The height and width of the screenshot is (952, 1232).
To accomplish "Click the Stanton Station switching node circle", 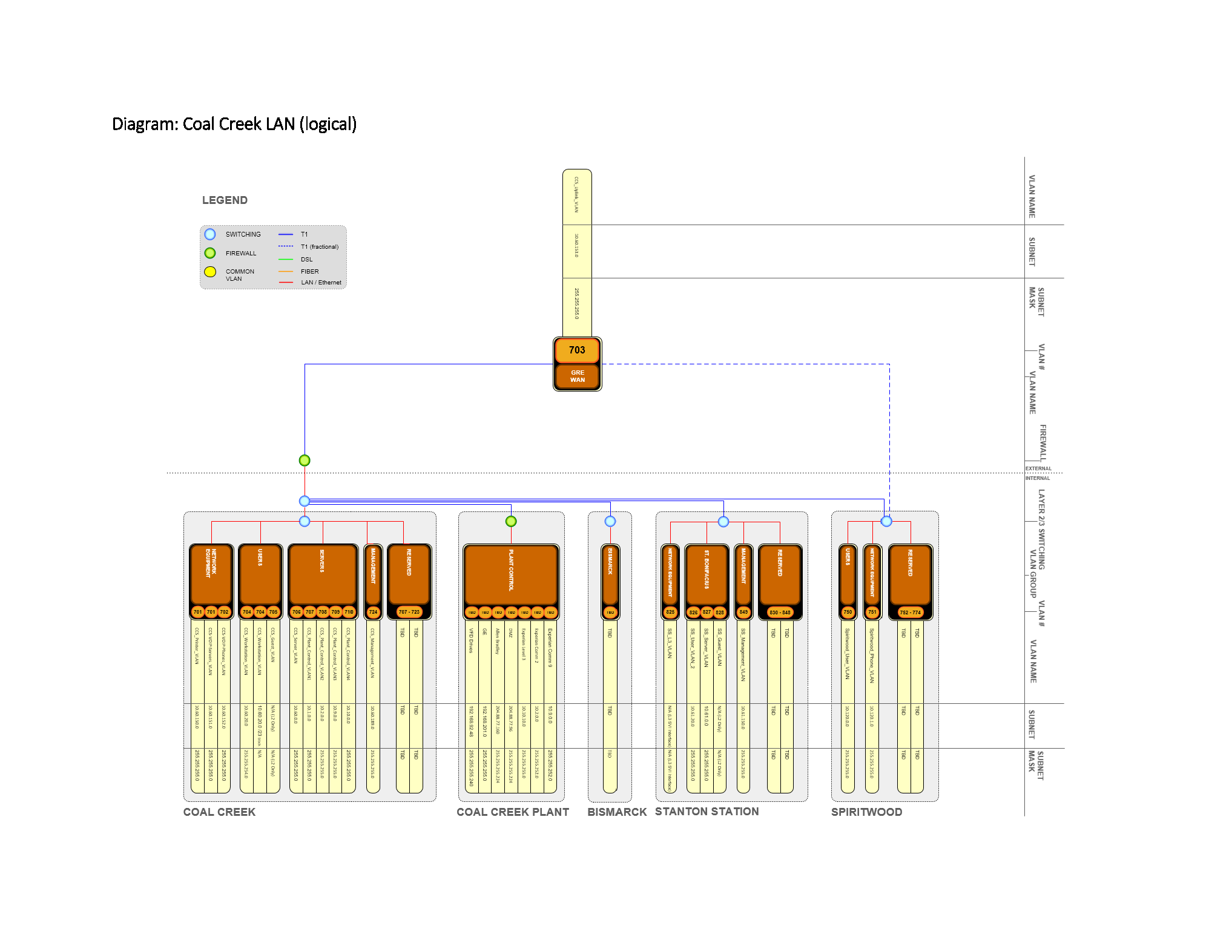I will (723, 521).
